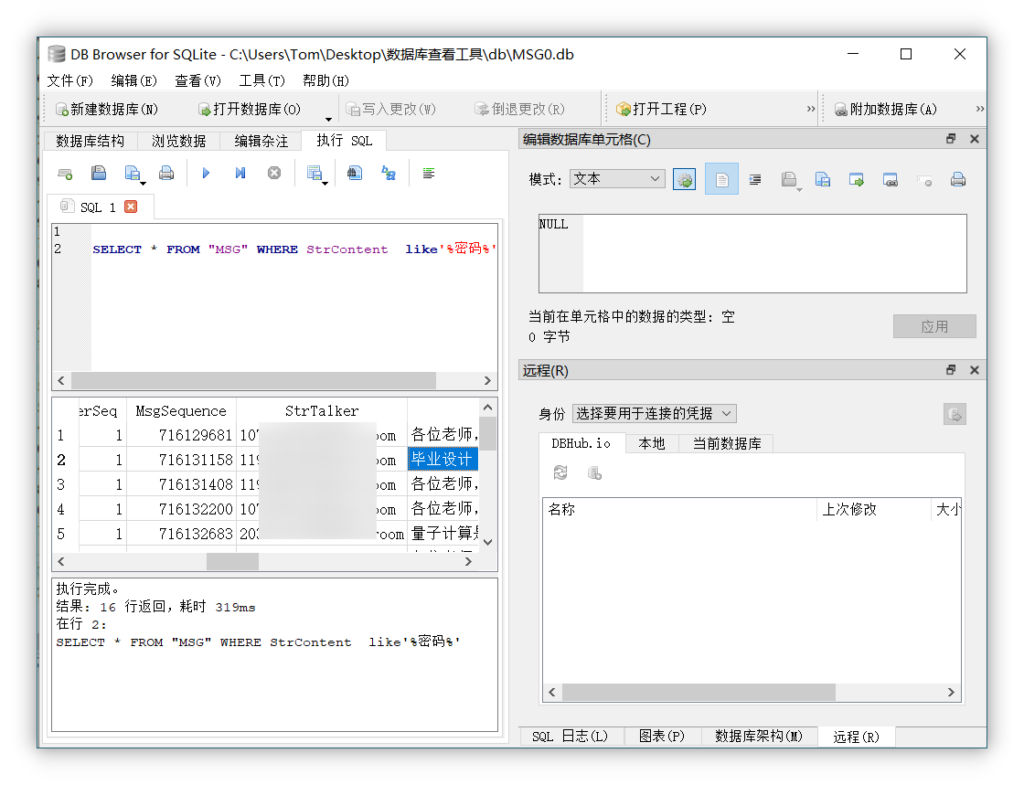This screenshot has height=785, width=1024.
Task: Click the save SQL file icon
Action: pyautogui.click(x=132, y=173)
